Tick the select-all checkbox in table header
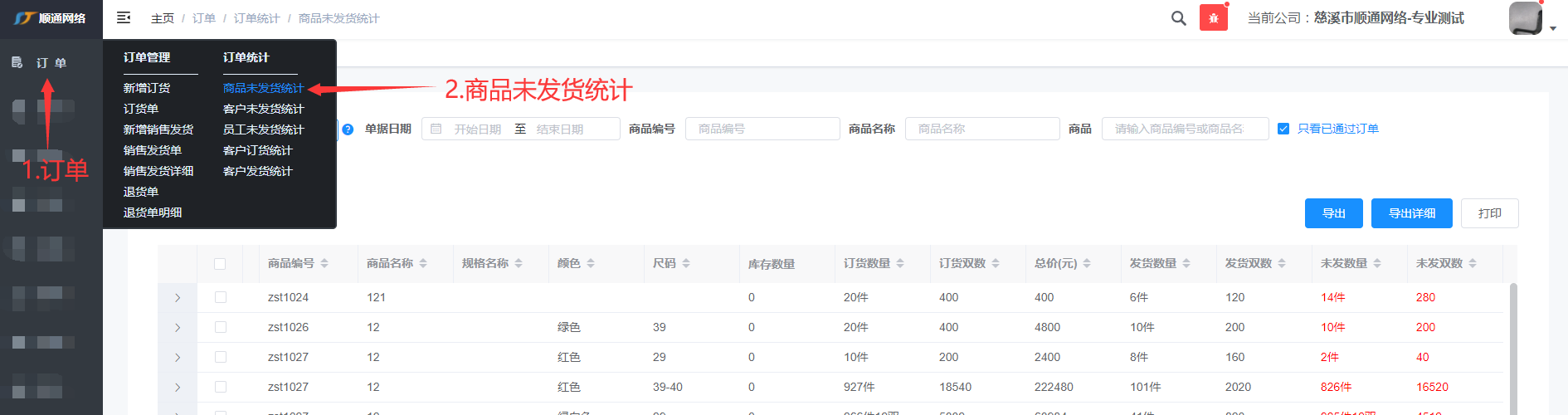The width and height of the screenshot is (1568, 415). (x=220, y=264)
